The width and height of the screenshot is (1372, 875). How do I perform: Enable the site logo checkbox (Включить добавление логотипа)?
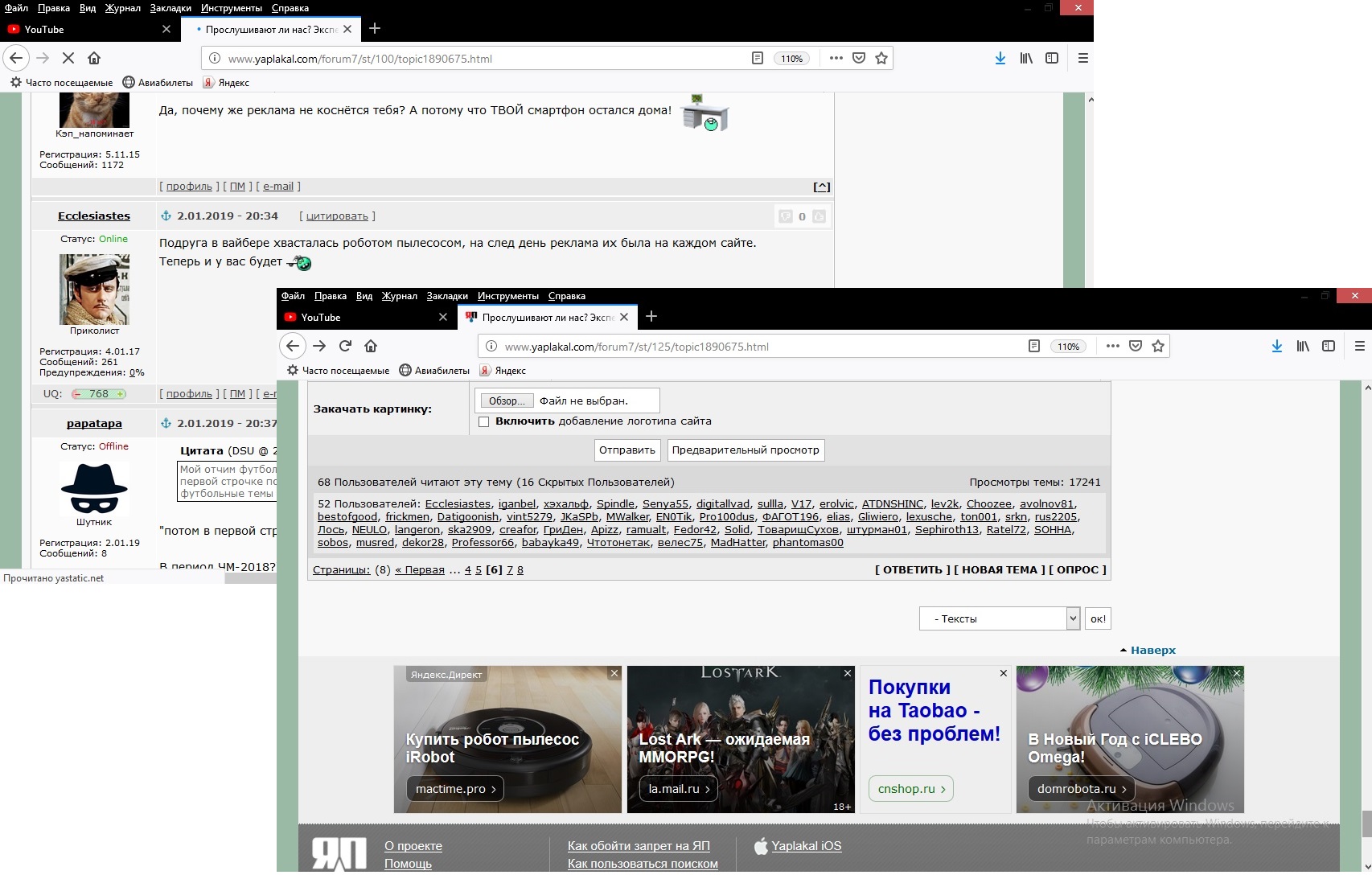(x=483, y=421)
